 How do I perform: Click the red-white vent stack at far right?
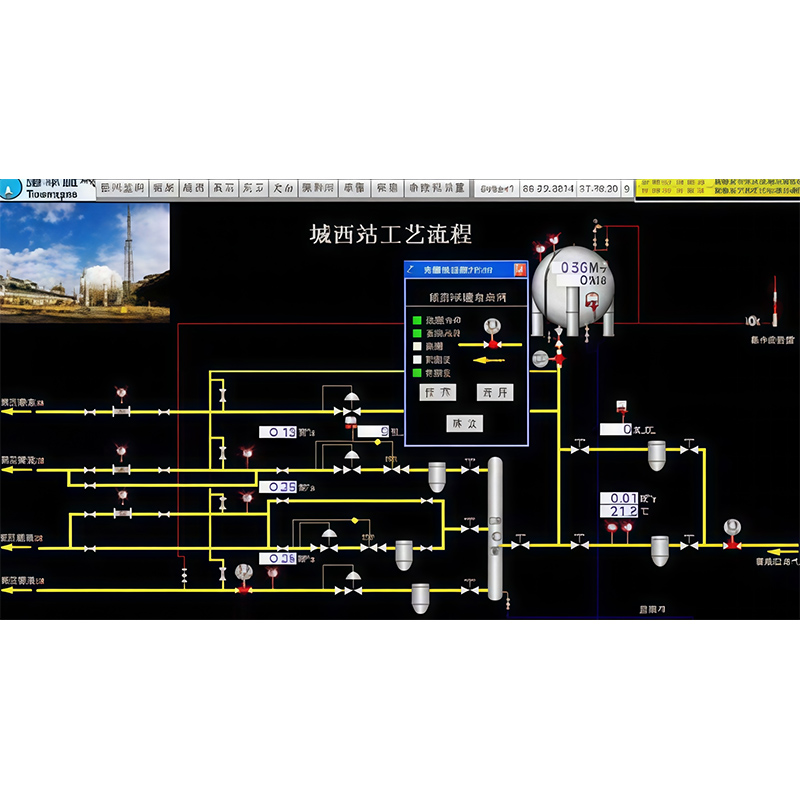tap(774, 302)
